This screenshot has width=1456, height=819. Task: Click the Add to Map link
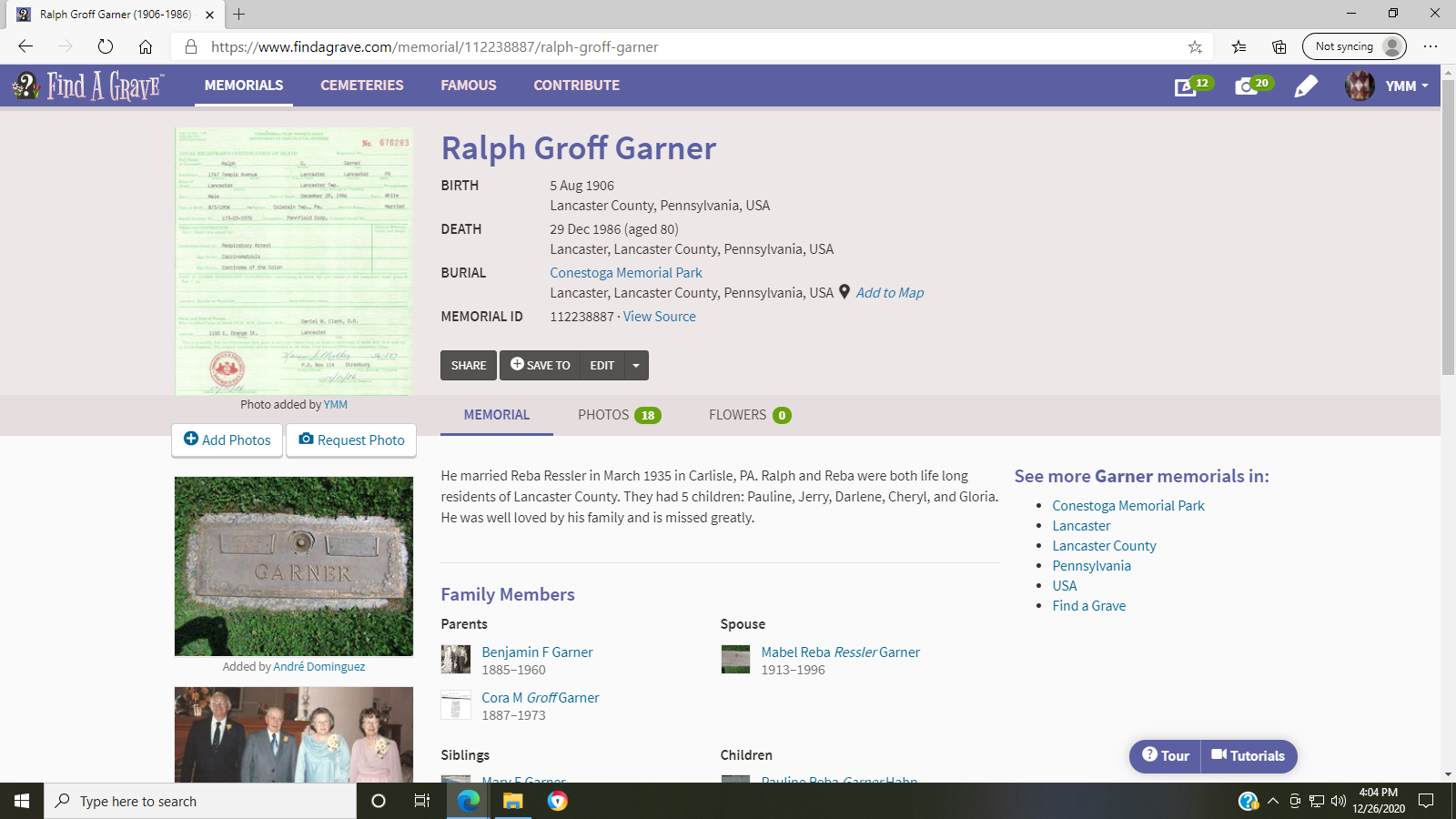(x=890, y=292)
